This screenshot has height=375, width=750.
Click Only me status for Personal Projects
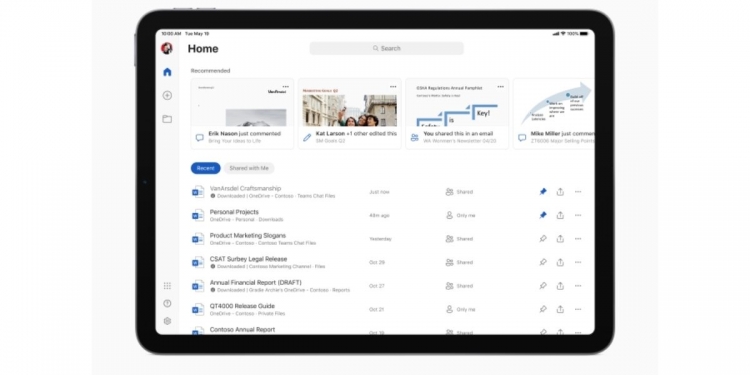[x=461, y=215]
